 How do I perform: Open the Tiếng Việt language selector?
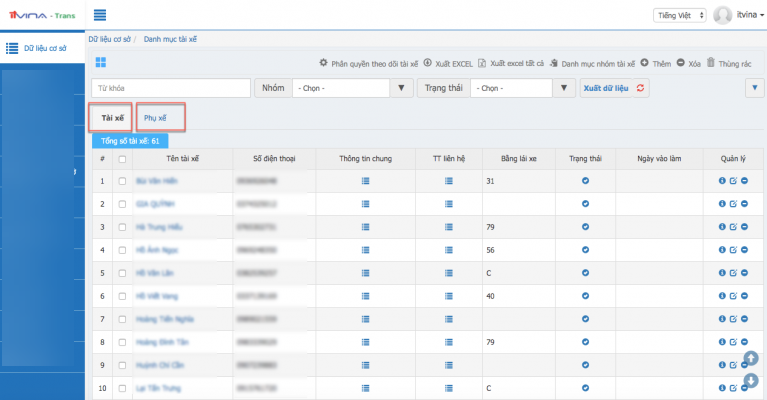[680, 15]
